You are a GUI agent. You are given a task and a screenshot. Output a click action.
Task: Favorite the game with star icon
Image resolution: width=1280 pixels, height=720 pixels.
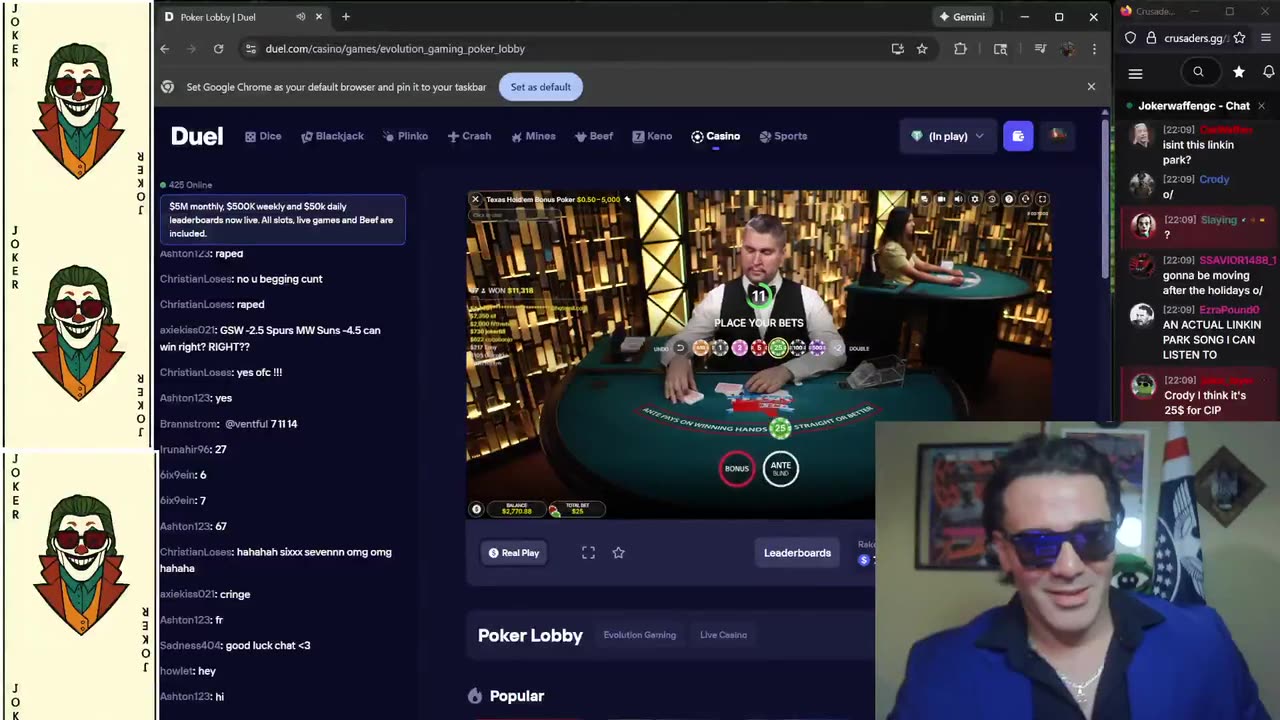point(618,553)
